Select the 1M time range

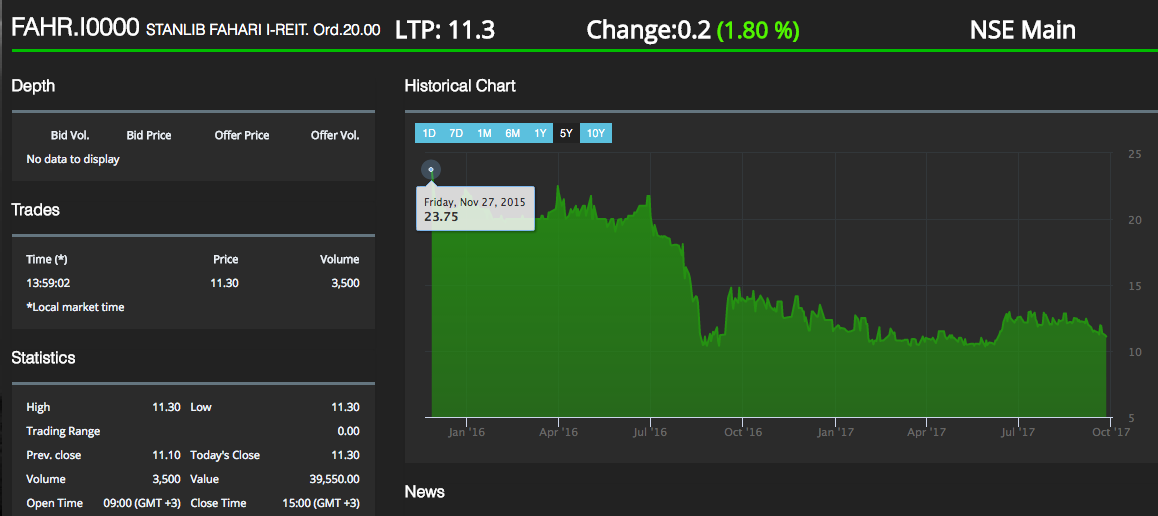tap(484, 133)
